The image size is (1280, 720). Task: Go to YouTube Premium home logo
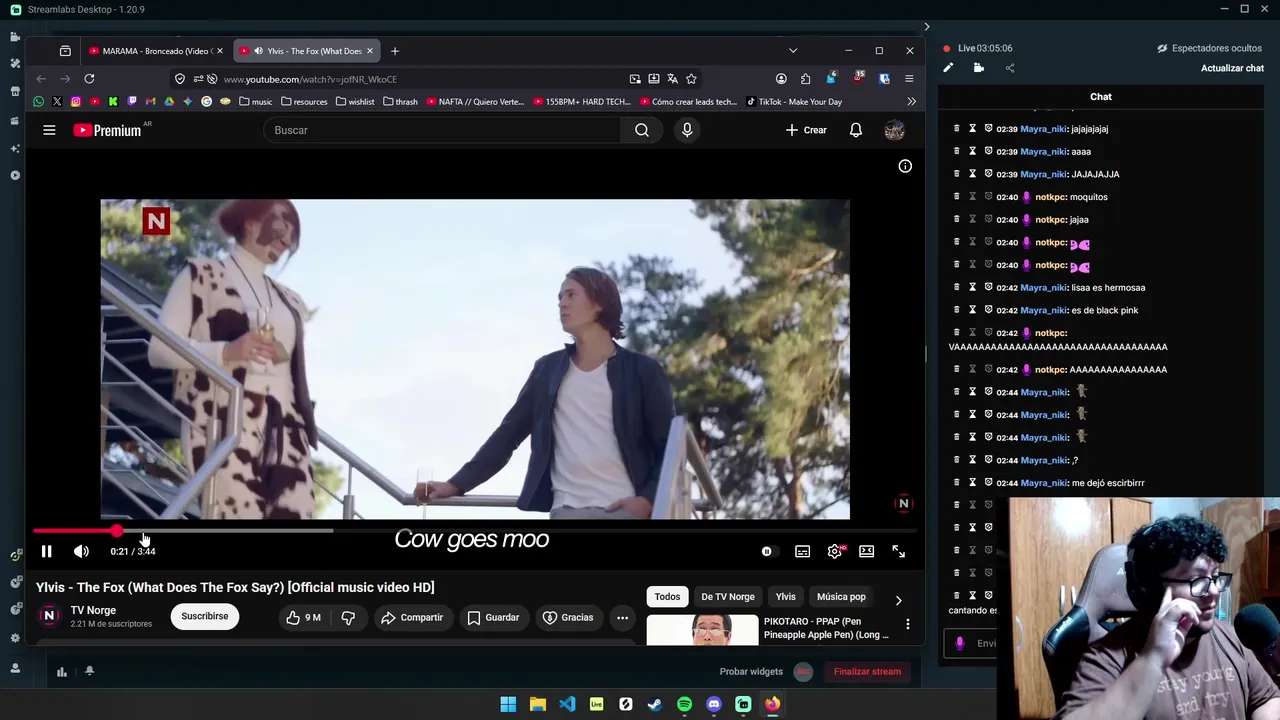(108, 130)
